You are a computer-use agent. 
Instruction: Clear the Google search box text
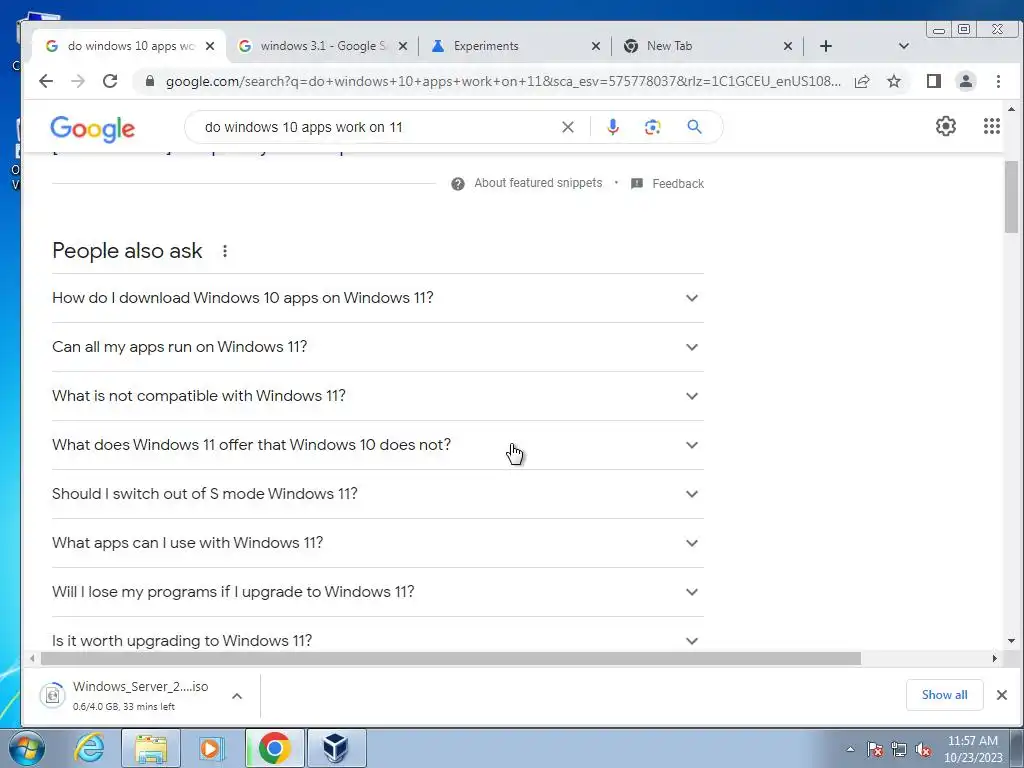click(568, 127)
